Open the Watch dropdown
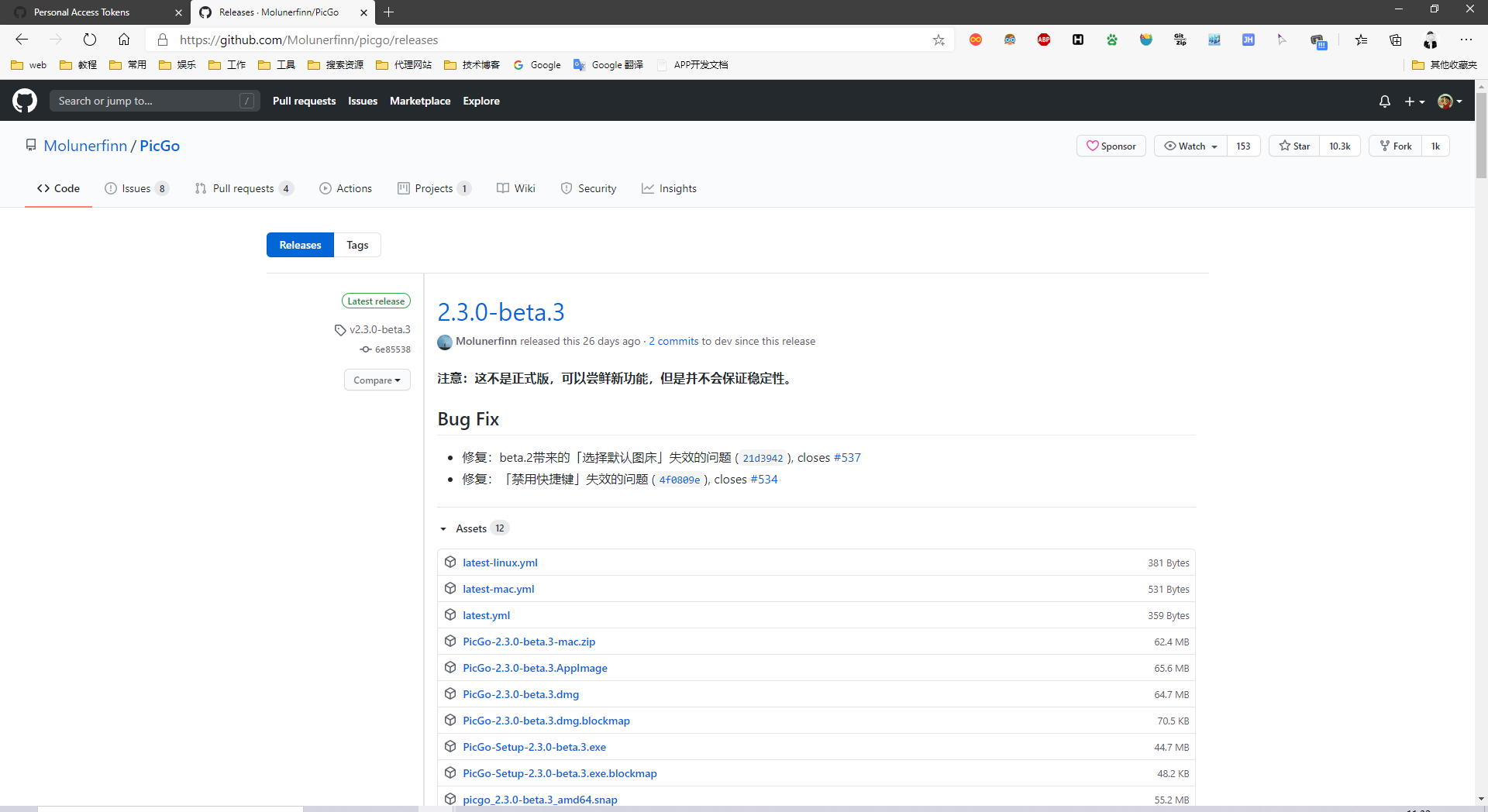Image resolution: width=1488 pixels, height=812 pixels. 1190,146
